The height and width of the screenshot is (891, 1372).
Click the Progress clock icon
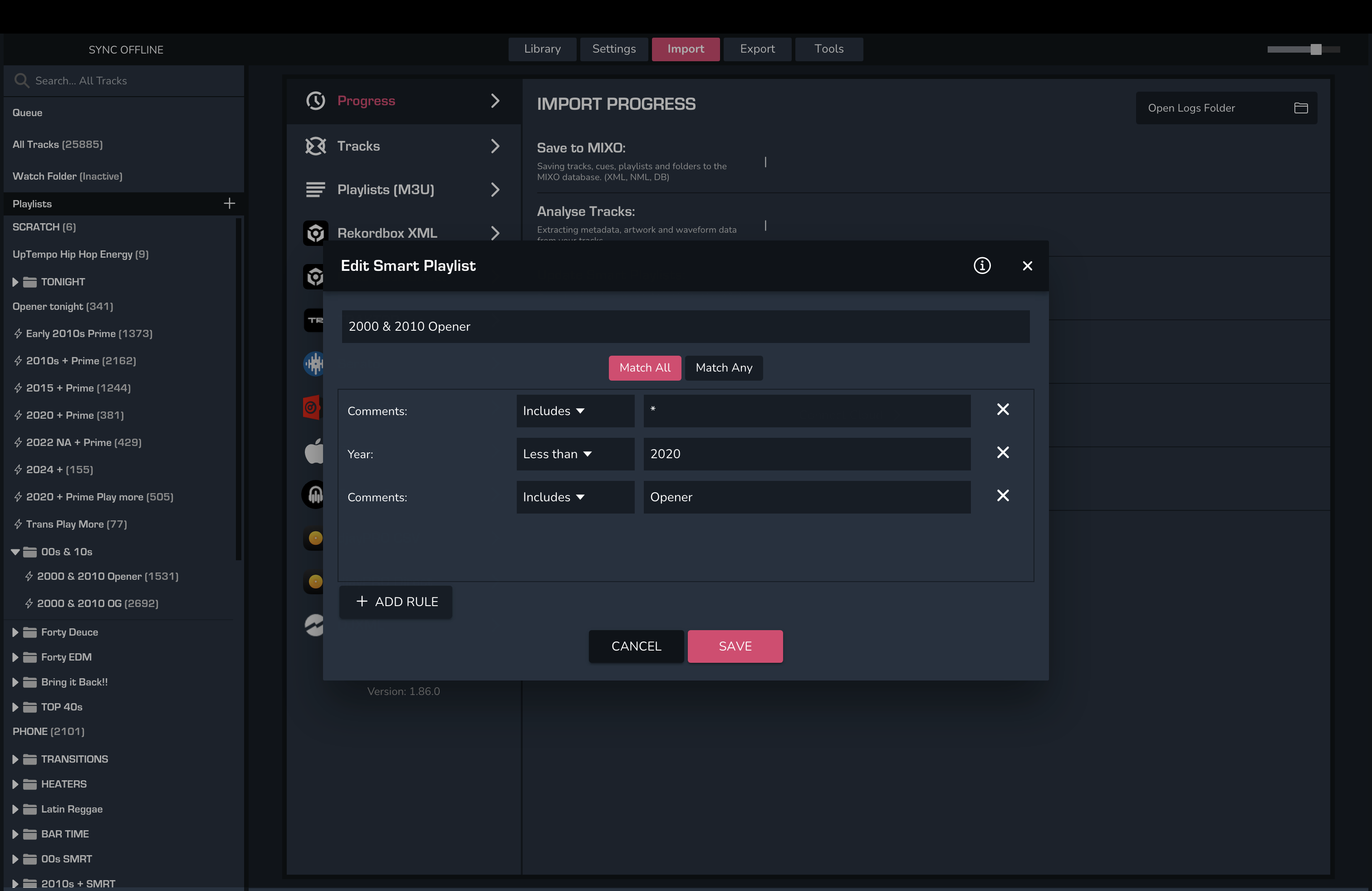[x=315, y=101]
